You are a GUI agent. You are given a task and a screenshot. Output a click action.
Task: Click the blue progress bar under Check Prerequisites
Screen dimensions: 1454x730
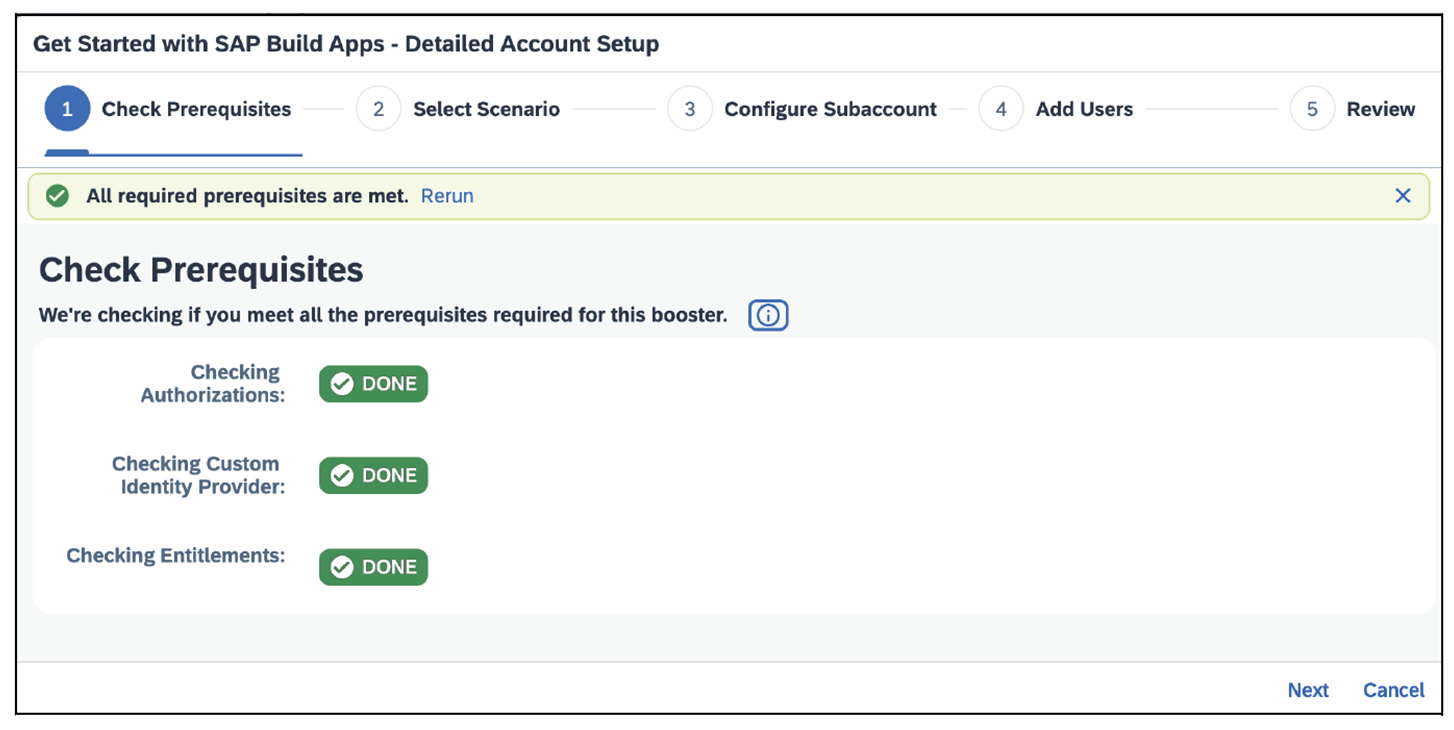pyautogui.click(x=172, y=151)
